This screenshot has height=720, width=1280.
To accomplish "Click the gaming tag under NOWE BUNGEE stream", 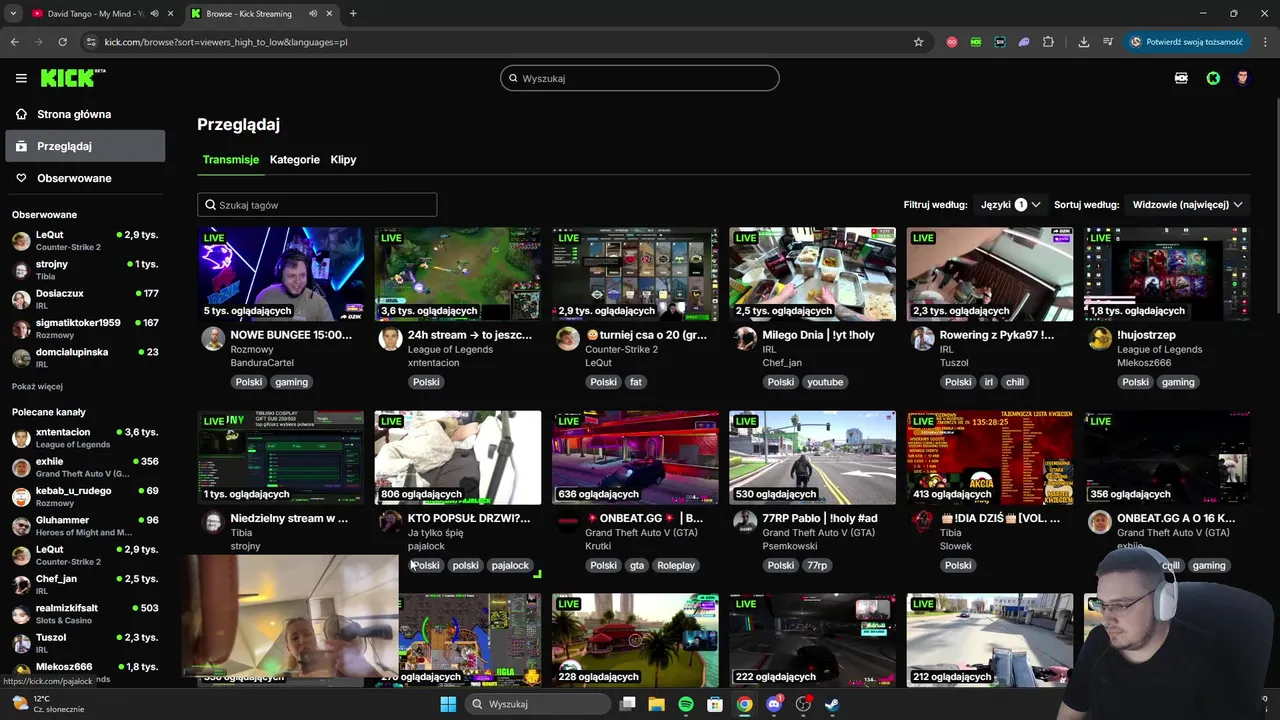I will point(291,382).
